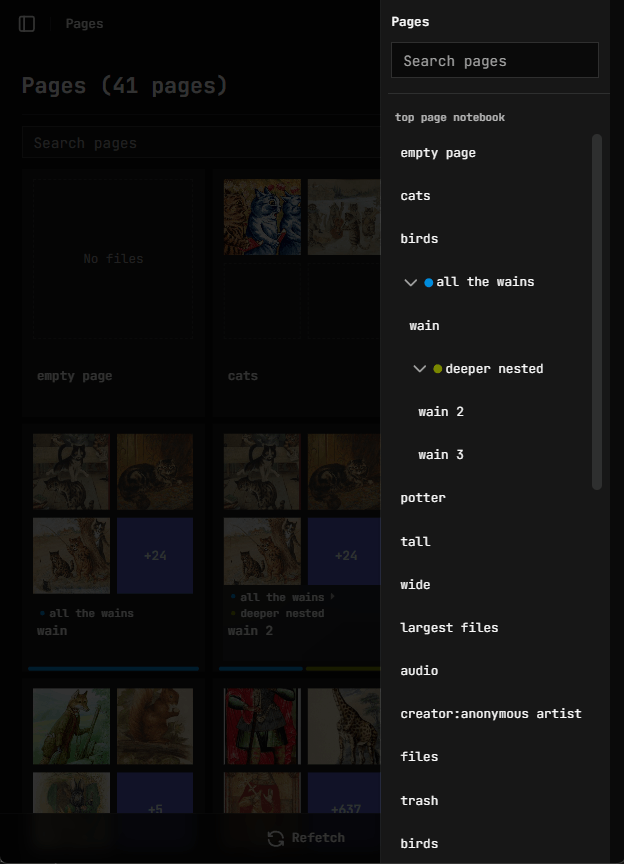
Task: Click the top page notebook heading
Action: coord(450,117)
